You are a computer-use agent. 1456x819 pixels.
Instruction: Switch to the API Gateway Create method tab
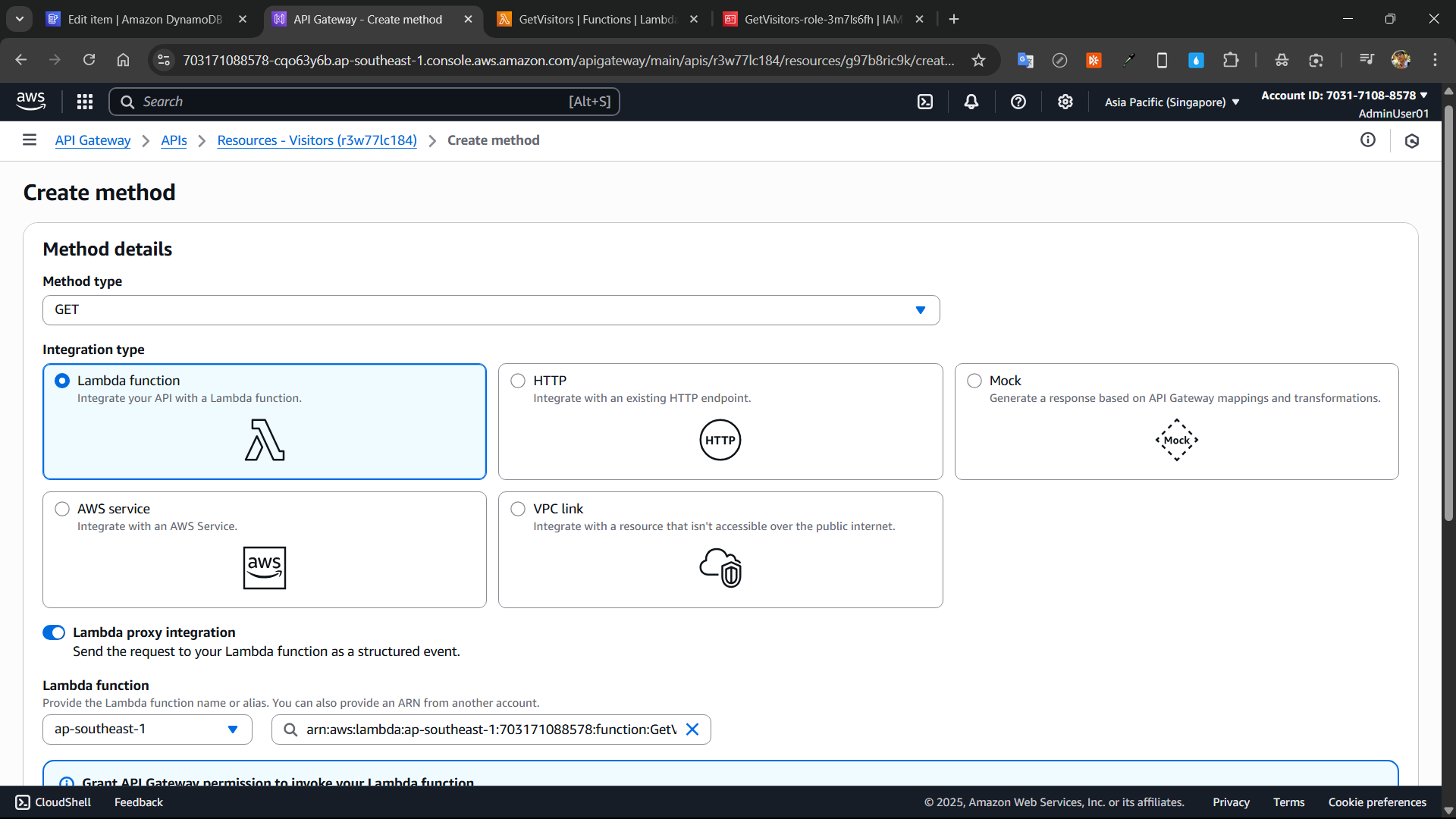367,19
